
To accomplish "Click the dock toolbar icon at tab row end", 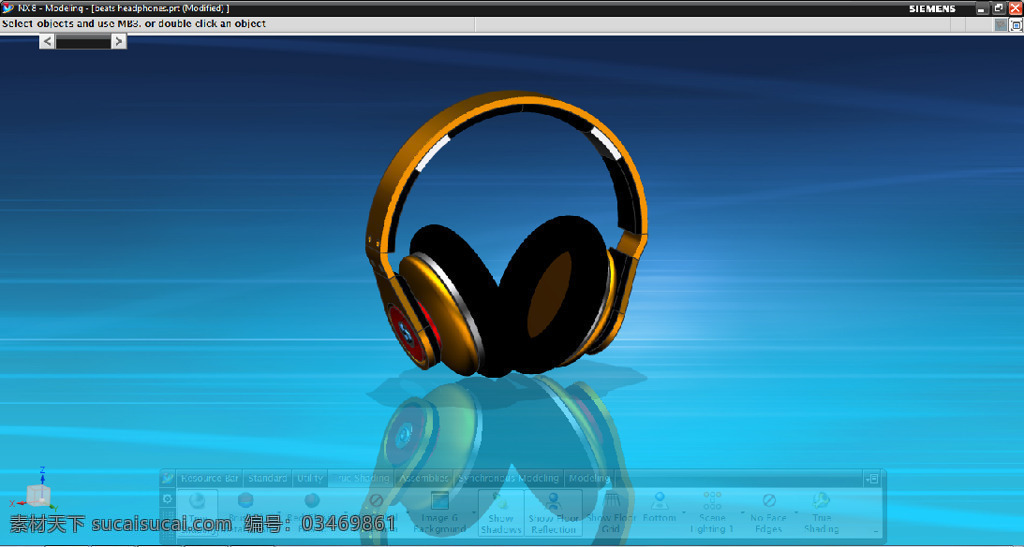I will pos(872,478).
